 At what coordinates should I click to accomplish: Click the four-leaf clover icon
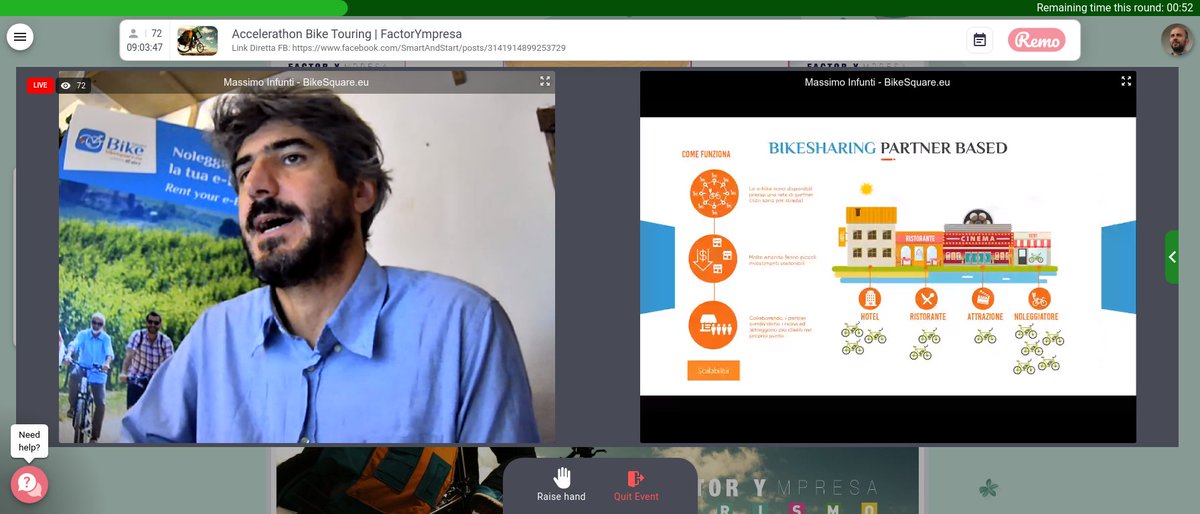click(988, 489)
